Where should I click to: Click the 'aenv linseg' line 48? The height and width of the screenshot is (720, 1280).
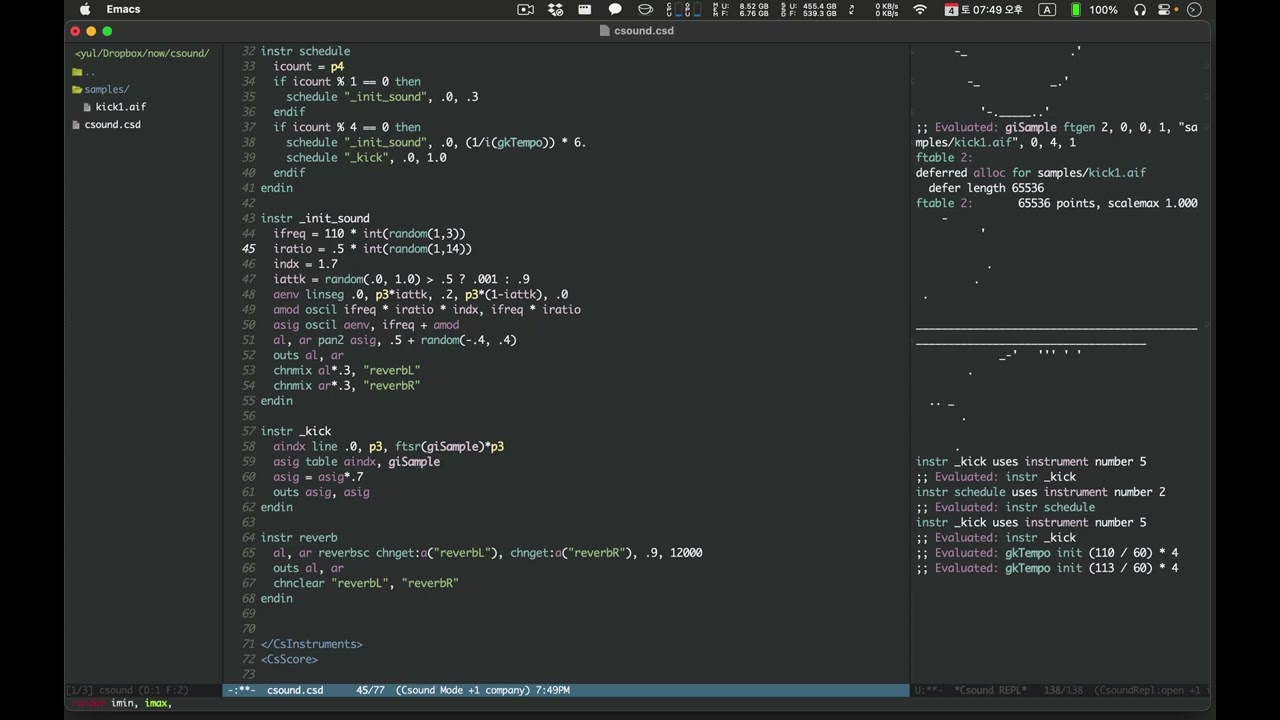(420, 294)
